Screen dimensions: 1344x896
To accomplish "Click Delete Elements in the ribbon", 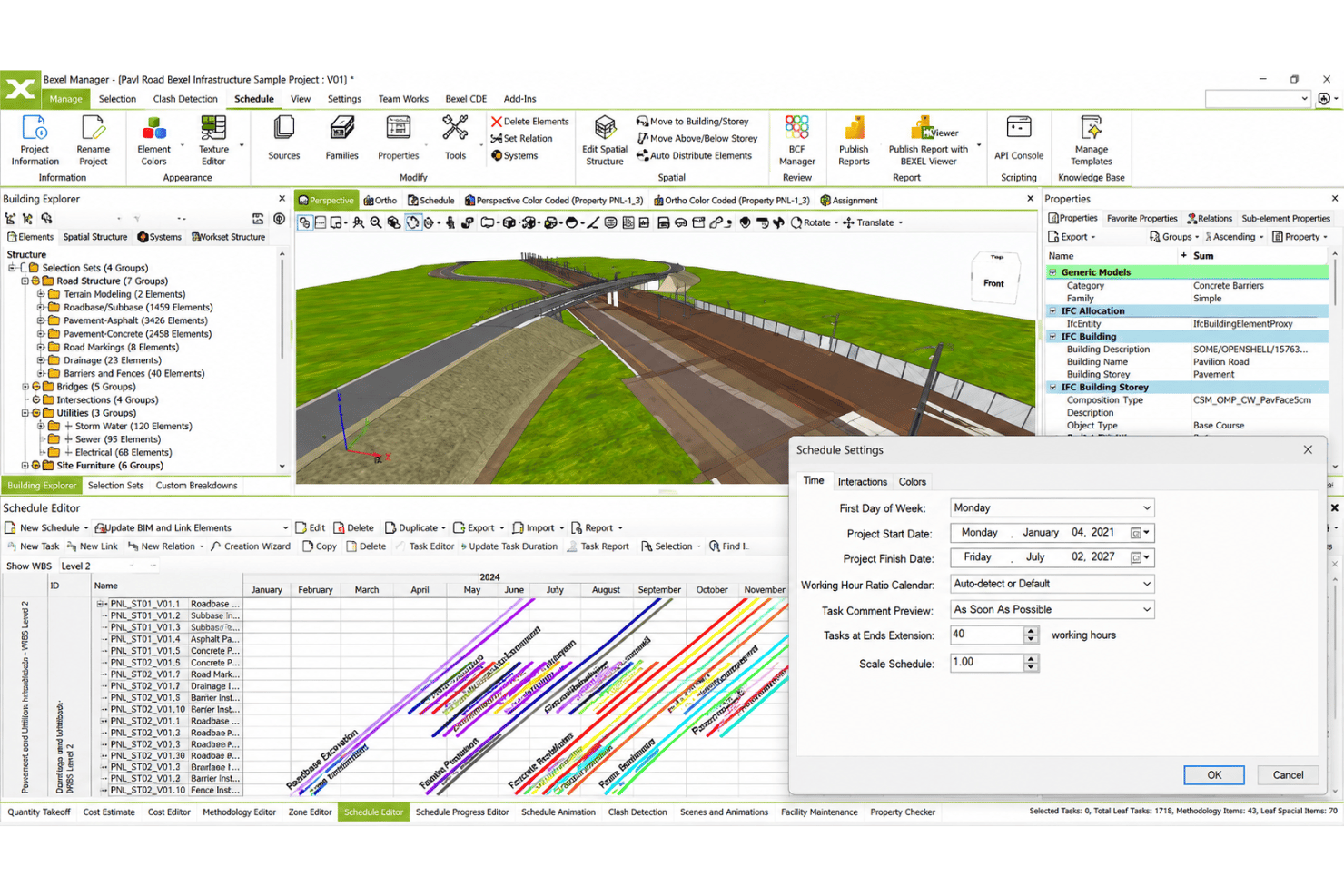I will point(529,122).
